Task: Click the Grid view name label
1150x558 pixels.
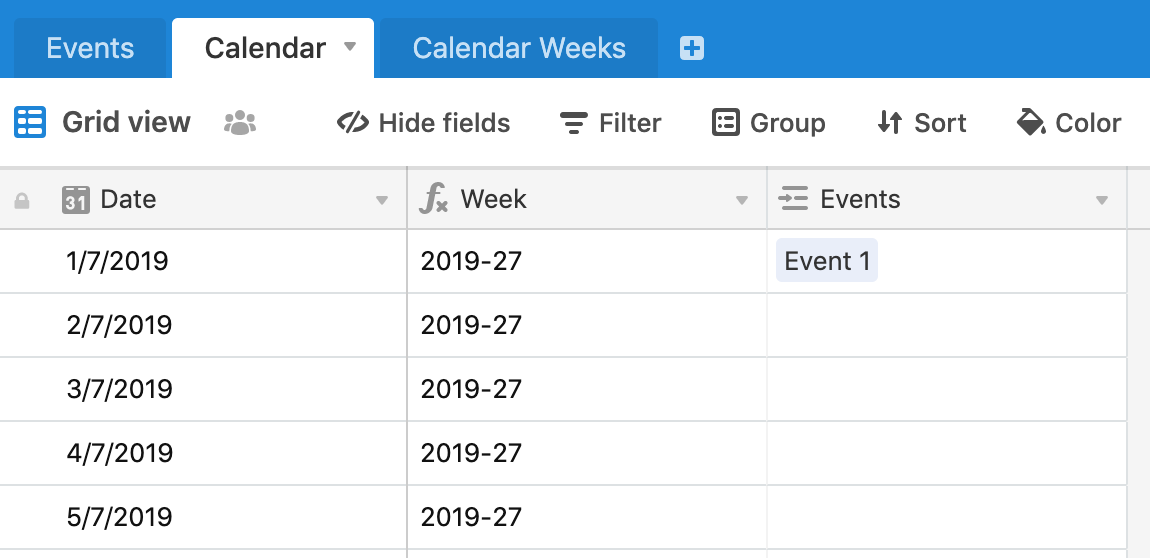Action: 126,122
